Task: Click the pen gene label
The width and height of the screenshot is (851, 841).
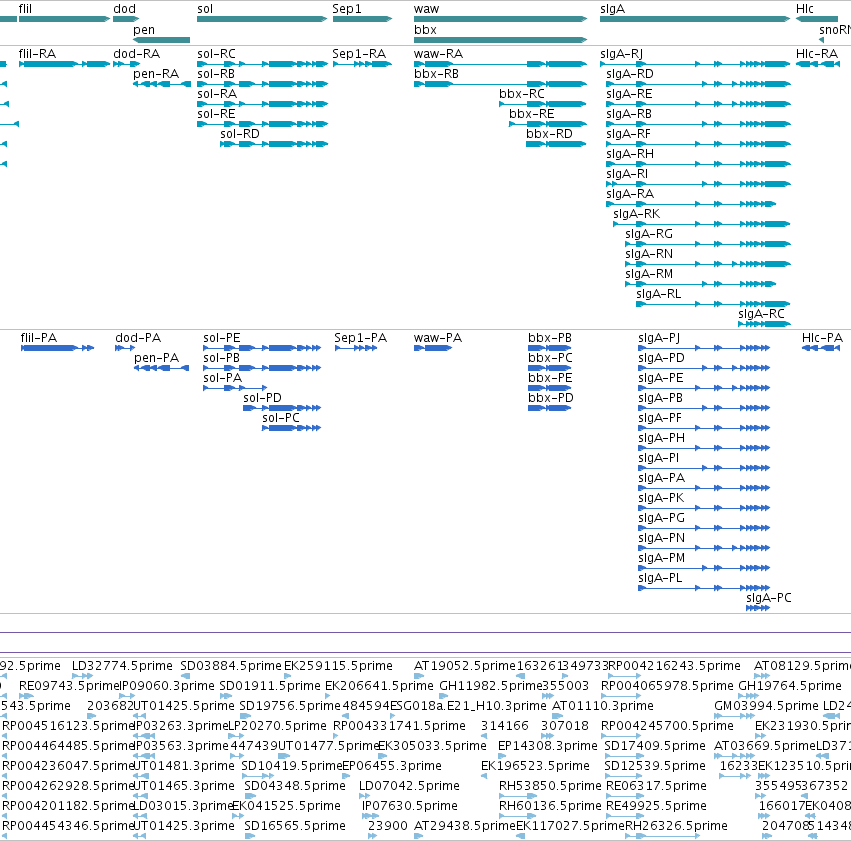Action: pos(144,30)
